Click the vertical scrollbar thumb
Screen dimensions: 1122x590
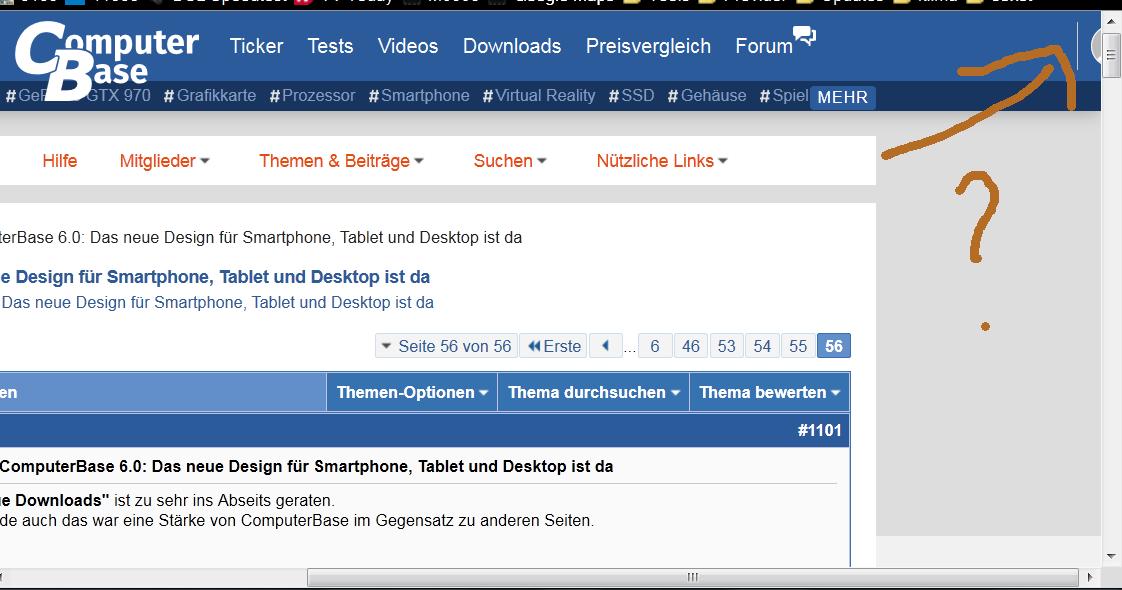tap(1111, 54)
